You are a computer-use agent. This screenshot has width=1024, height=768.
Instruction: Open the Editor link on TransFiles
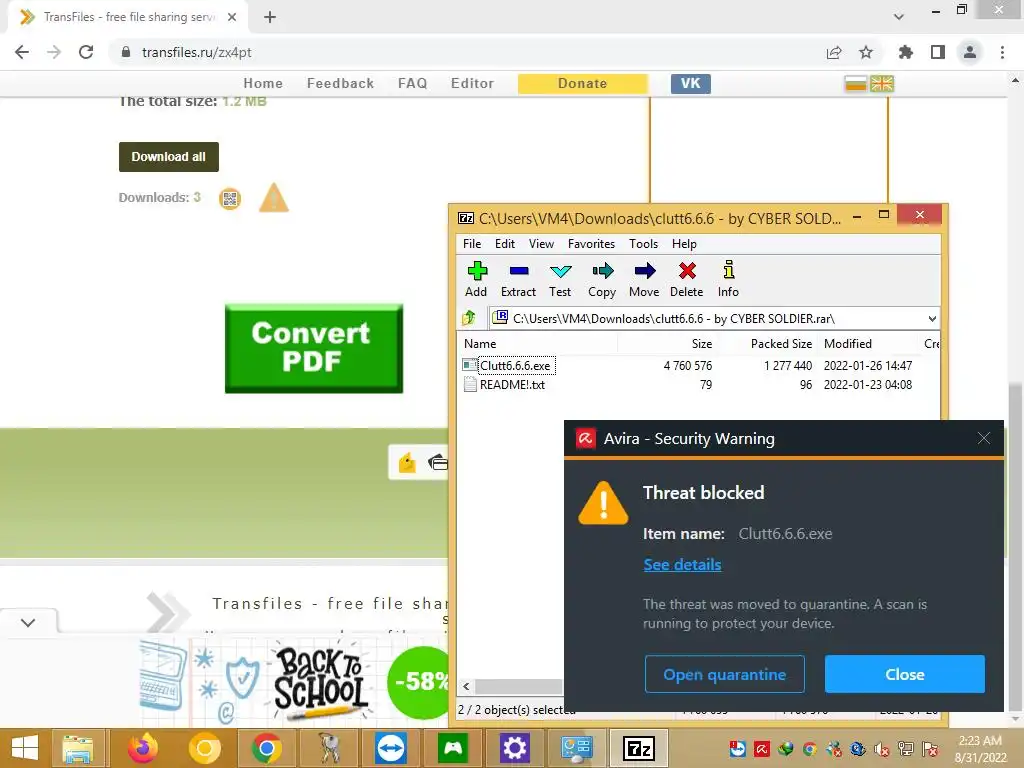pos(472,84)
